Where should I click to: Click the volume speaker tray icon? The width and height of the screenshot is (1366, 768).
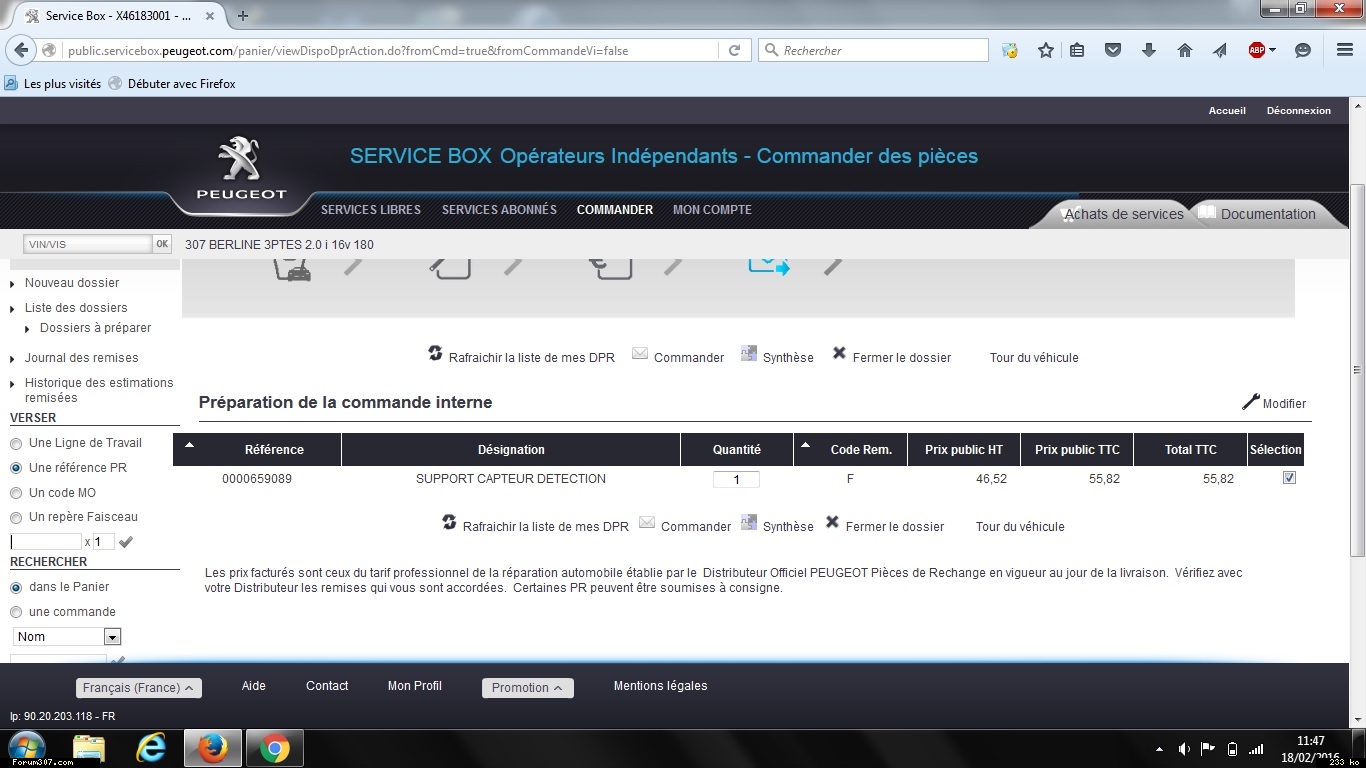[1184, 749]
